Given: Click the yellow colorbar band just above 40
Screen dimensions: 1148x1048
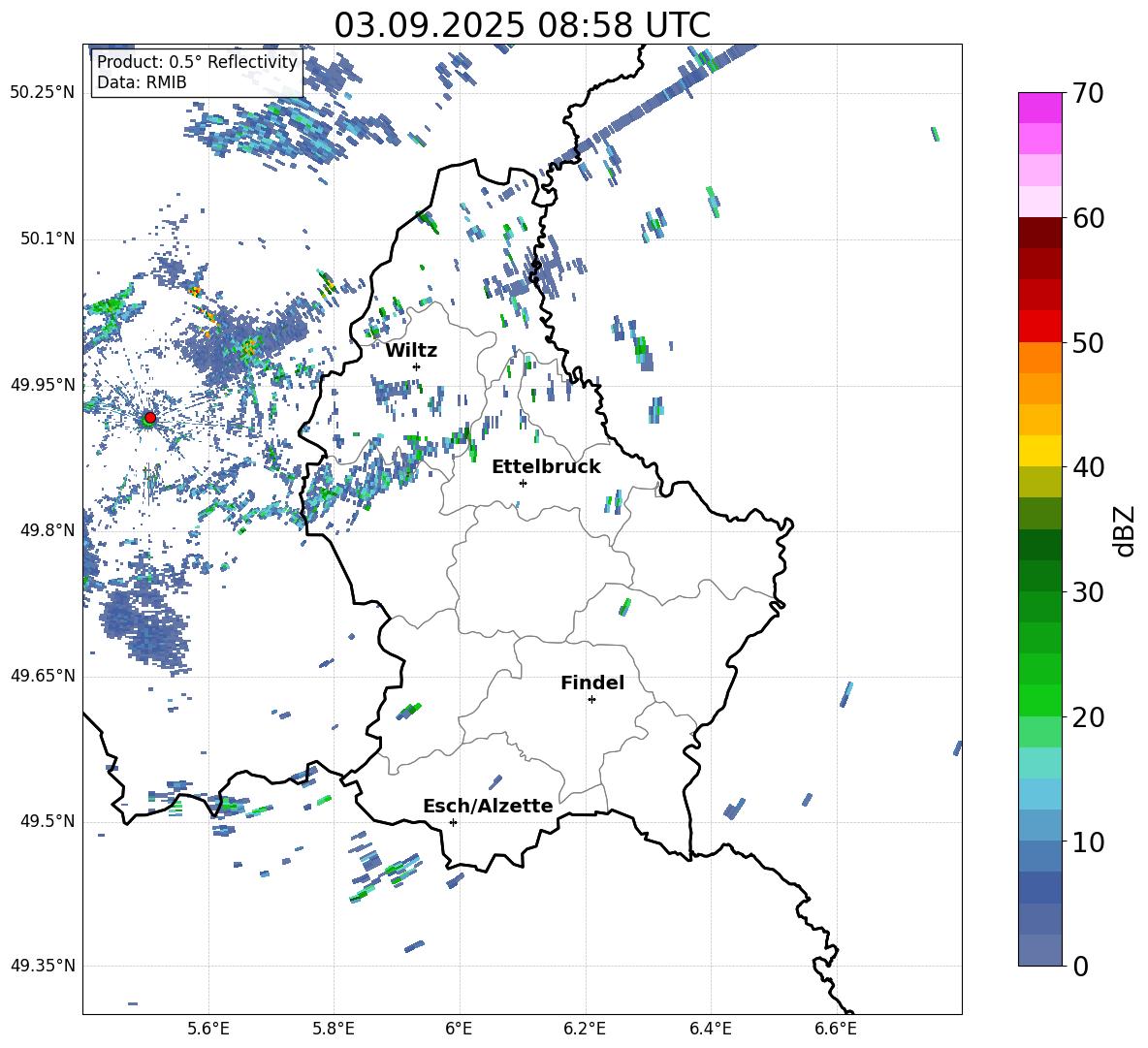Looking at the screenshot, I should (1040, 451).
